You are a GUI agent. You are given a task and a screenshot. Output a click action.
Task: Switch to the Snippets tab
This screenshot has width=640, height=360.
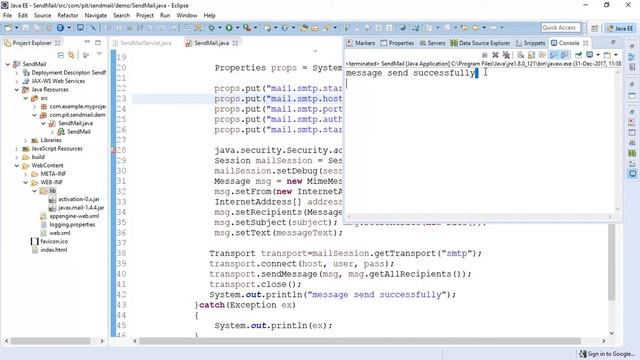pos(531,43)
